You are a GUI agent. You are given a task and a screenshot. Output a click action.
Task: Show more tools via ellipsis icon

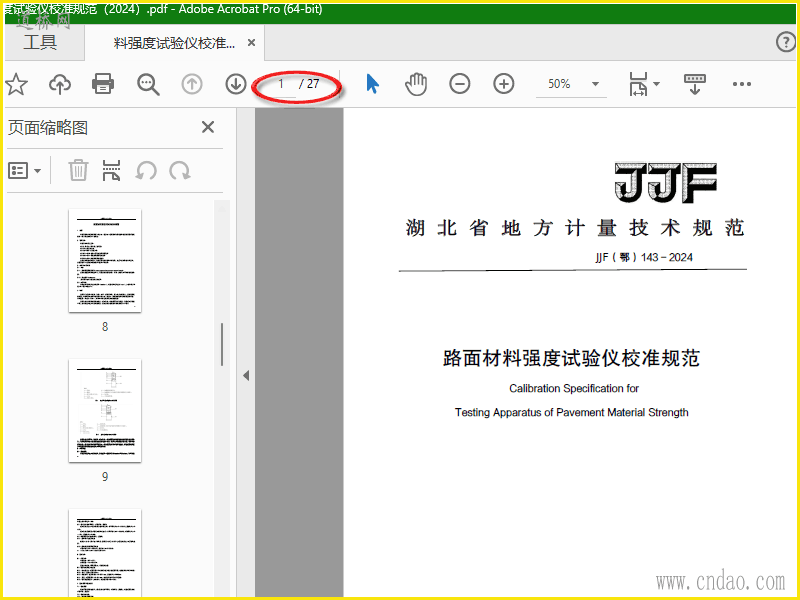click(741, 84)
